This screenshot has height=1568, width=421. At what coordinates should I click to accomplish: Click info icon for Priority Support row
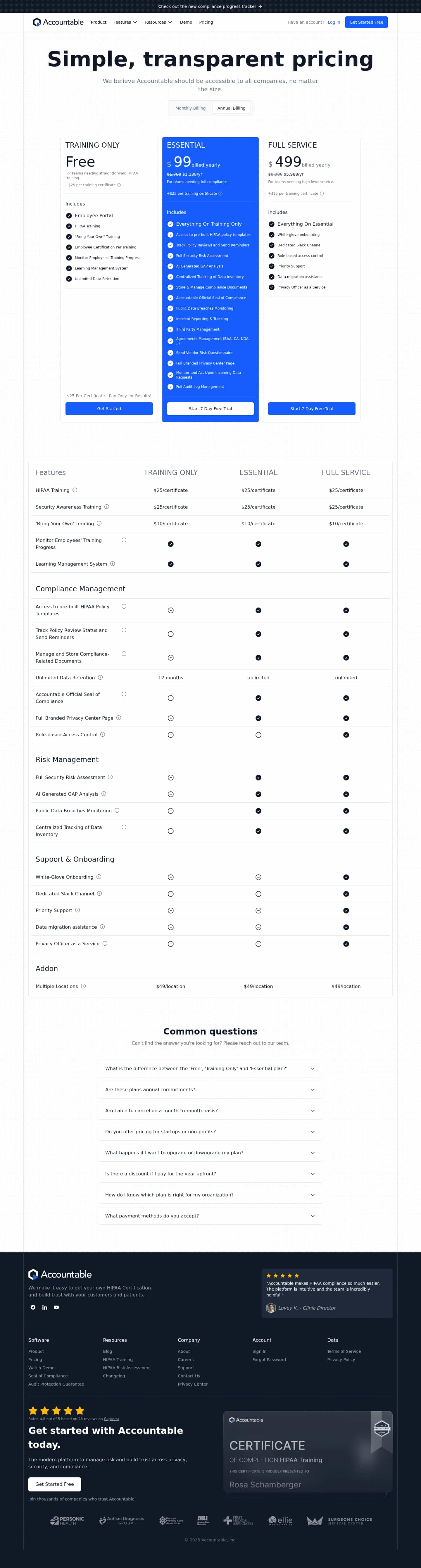pyautogui.click(x=77, y=911)
